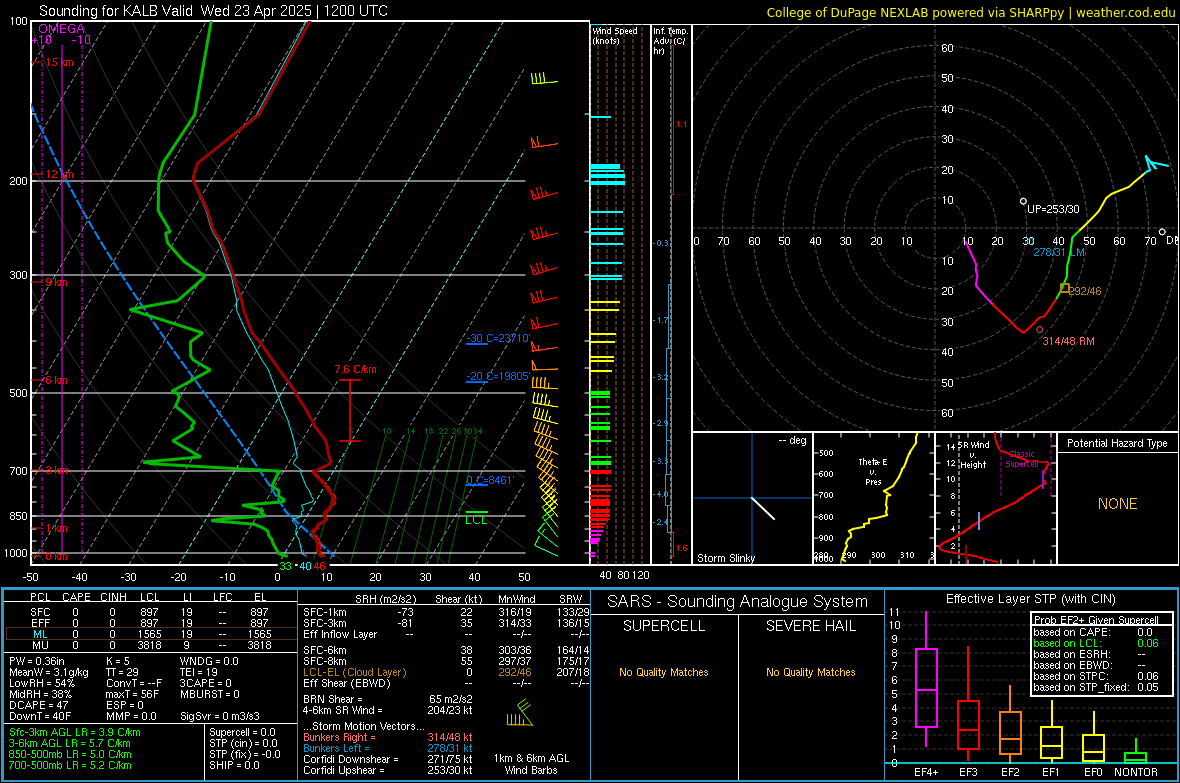
Task: Open the weather.cod.edu NEXLAB credit link
Action: coord(971,12)
